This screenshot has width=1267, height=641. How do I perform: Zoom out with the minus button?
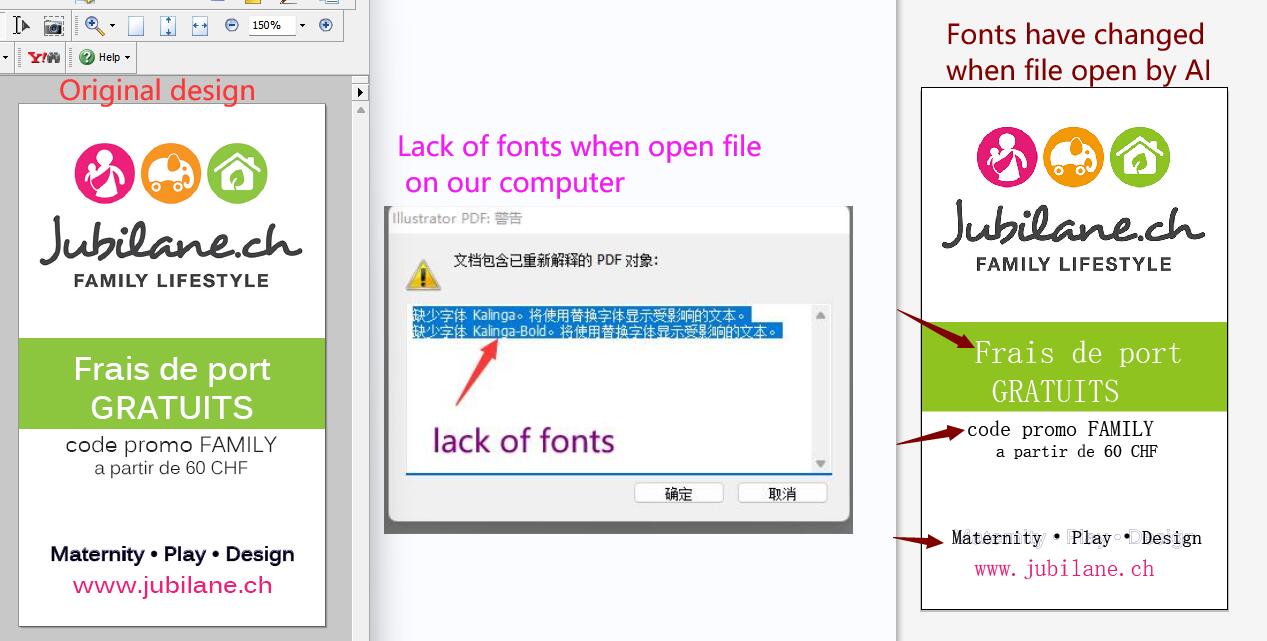(232, 25)
